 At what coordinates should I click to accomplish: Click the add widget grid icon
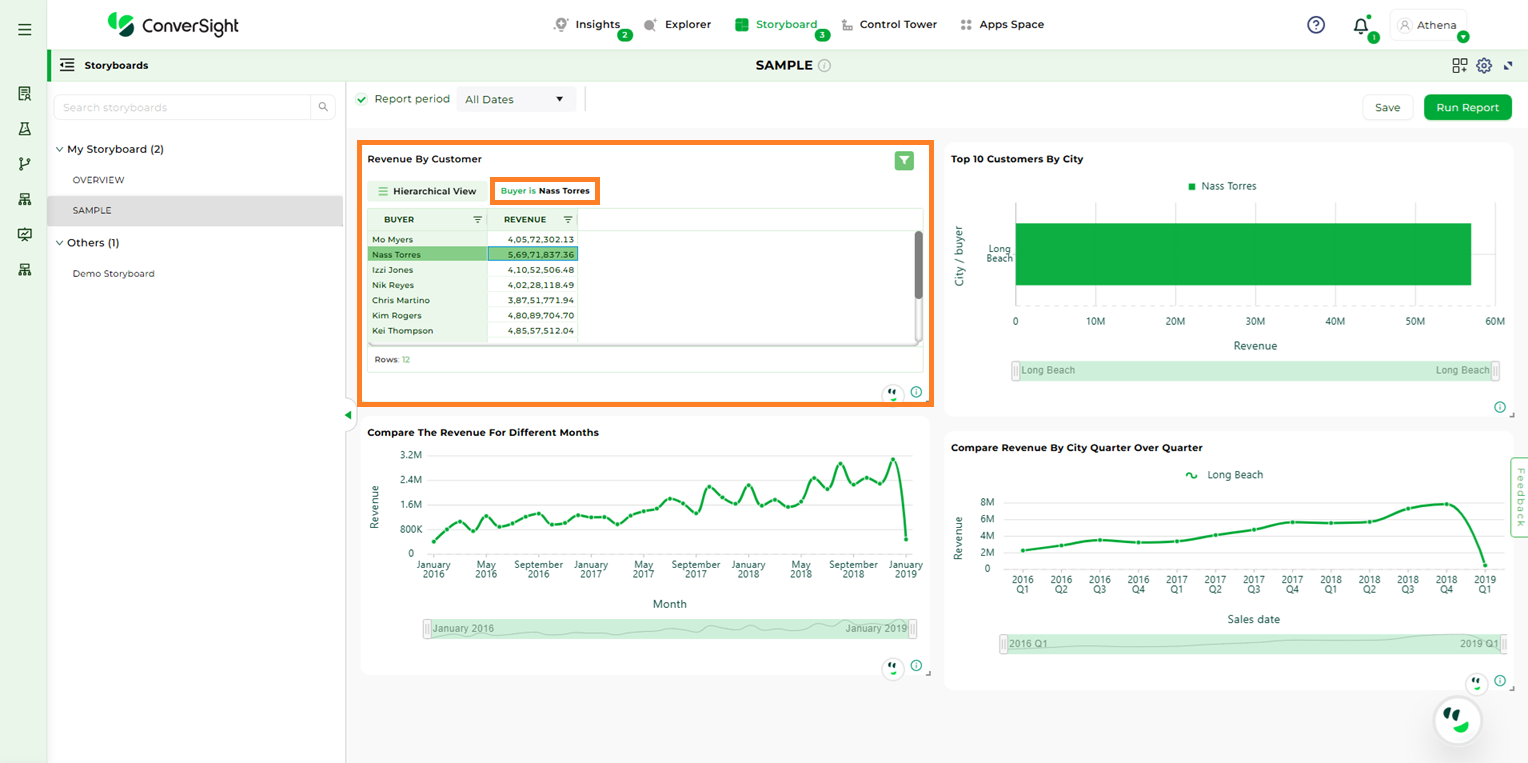[x=1460, y=66]
